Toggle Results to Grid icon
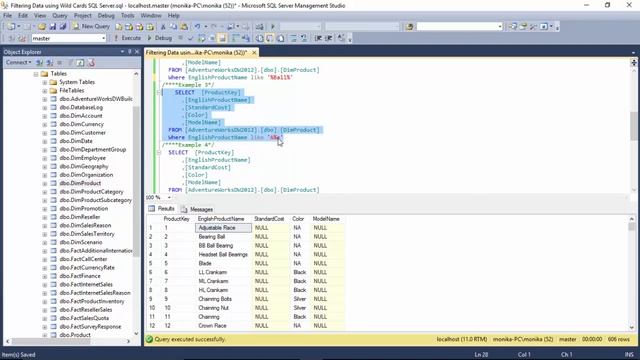This screenshot has width=640, height=360. click(270, 38)
